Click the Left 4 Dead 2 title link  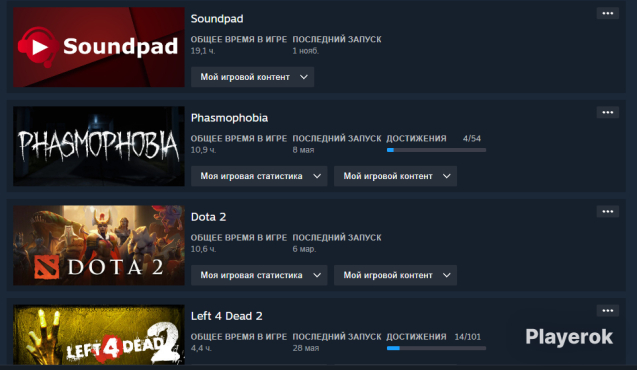point(226,316)
